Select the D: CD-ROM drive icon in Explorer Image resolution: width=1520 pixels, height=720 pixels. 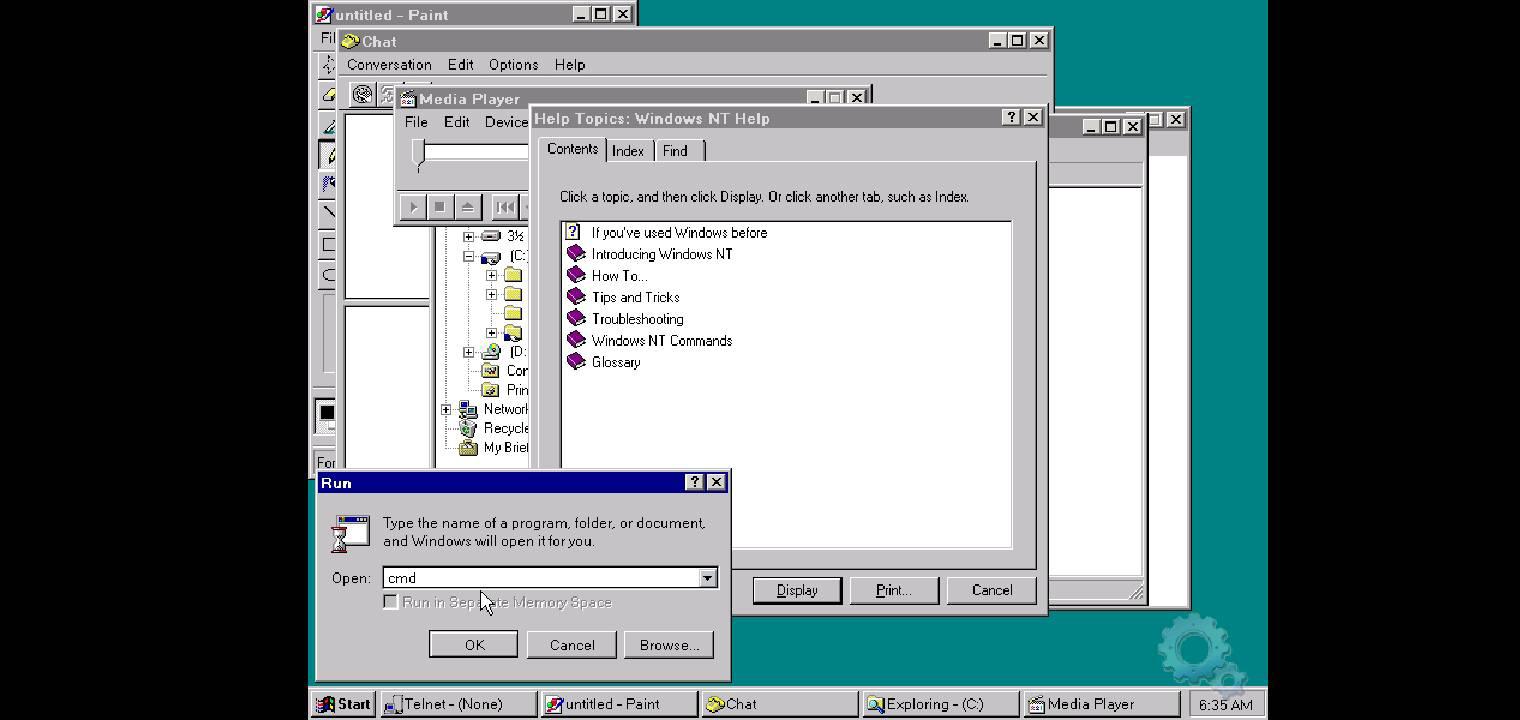(491, 352)
